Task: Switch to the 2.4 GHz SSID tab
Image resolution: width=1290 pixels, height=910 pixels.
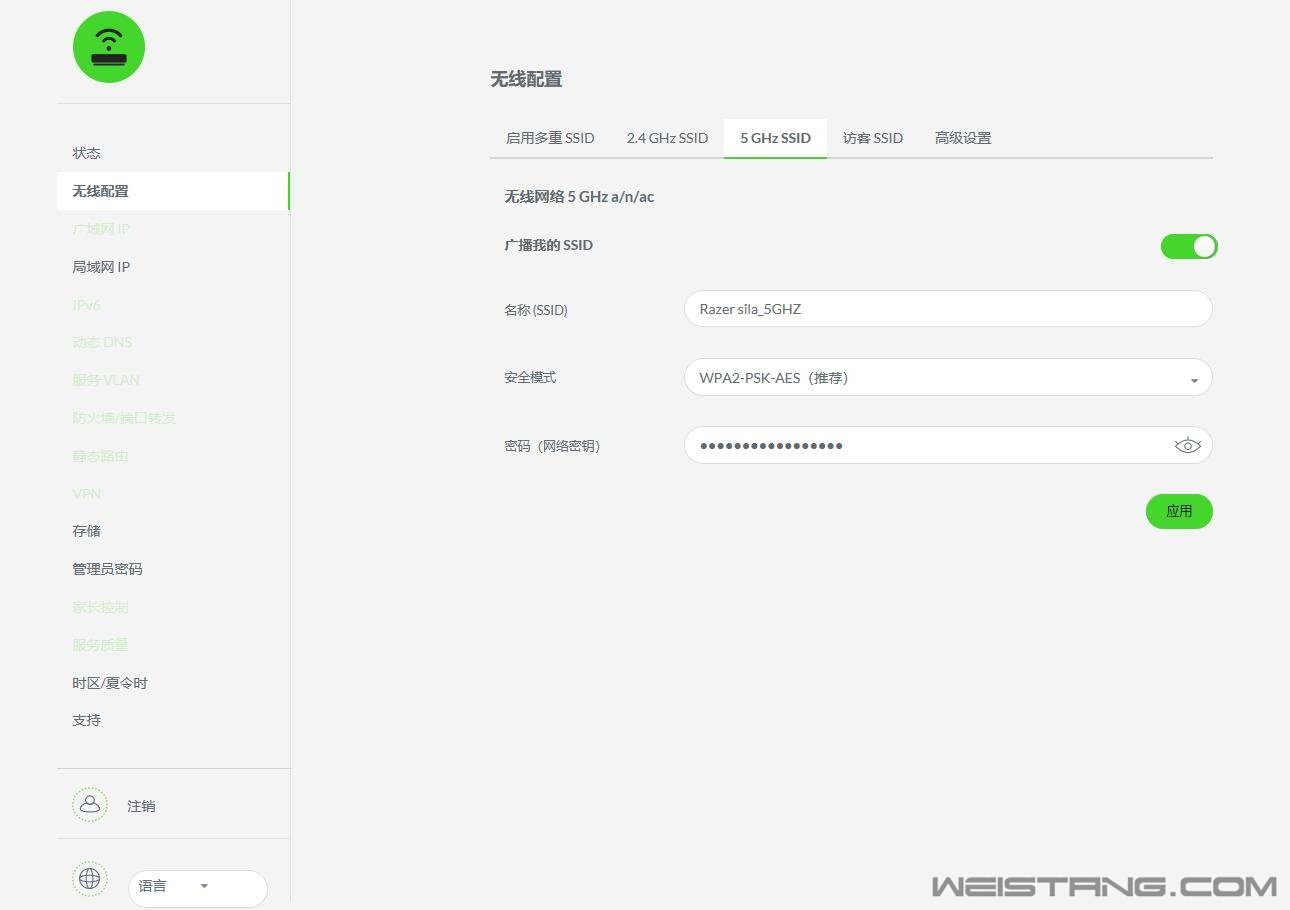Action: pos(667,138)
